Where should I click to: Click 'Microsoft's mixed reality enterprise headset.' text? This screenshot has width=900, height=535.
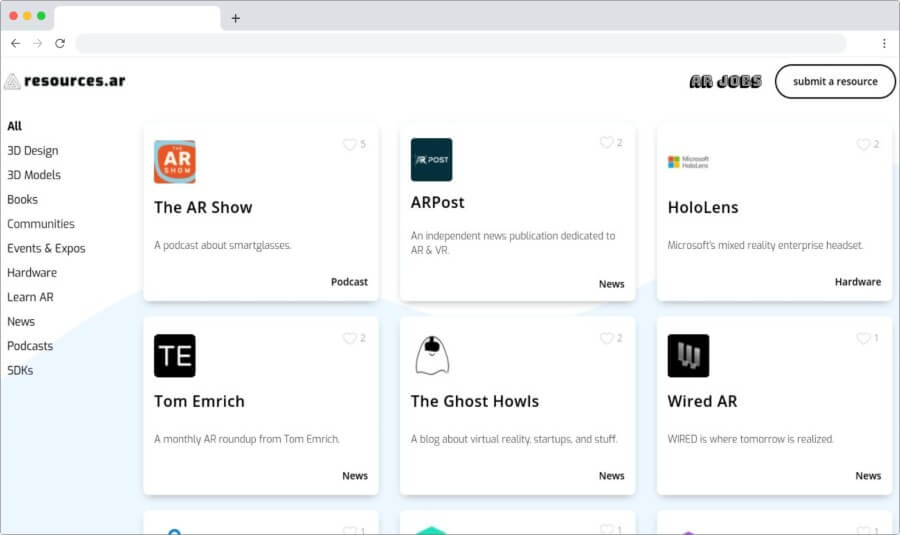click(x=765, y=245)
